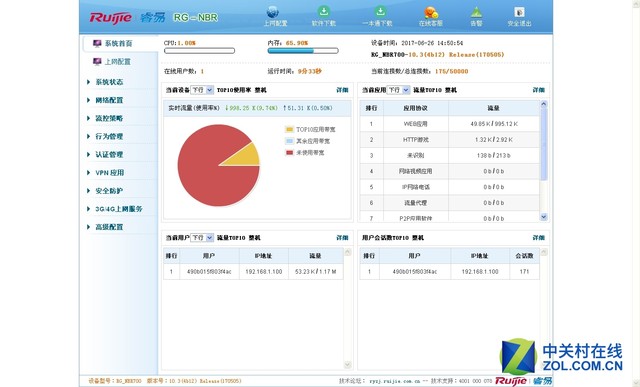
Task: Open the 当前设备 下行 direction dropdown
Action: (x=202, y=90)
